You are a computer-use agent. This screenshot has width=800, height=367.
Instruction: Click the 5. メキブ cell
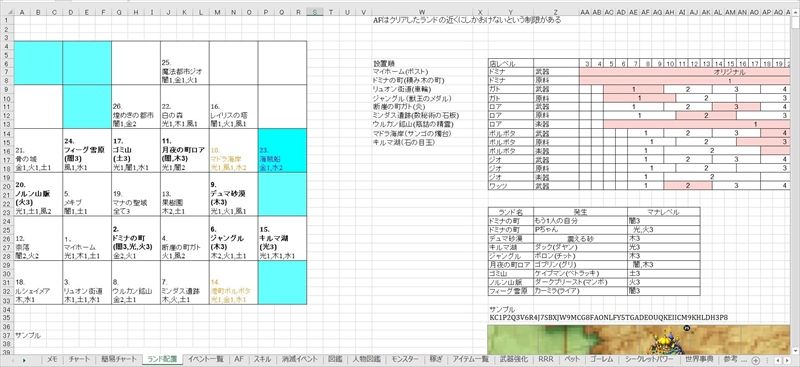87,194
